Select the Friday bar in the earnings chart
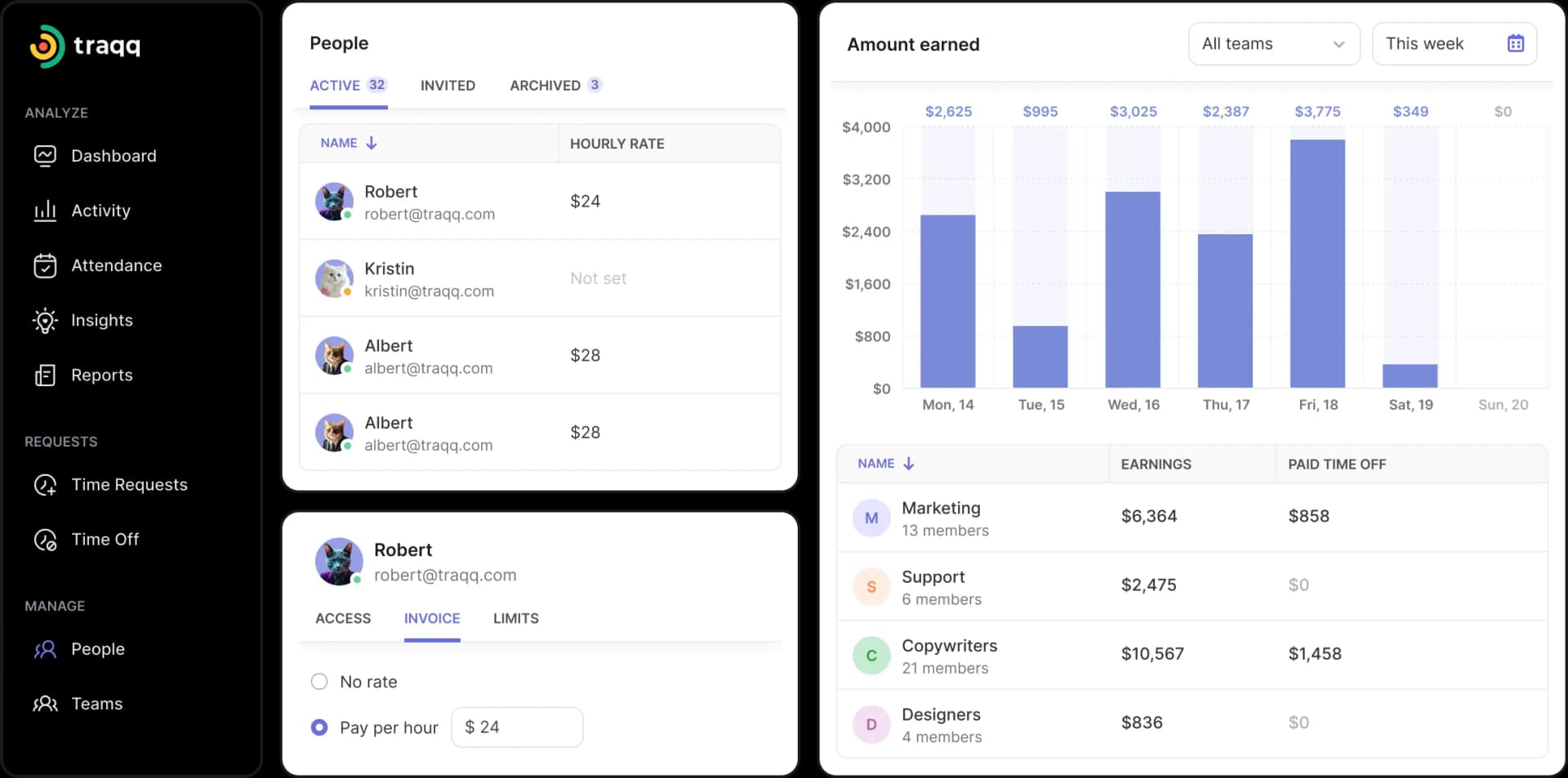 click(x=1316, y=261)
